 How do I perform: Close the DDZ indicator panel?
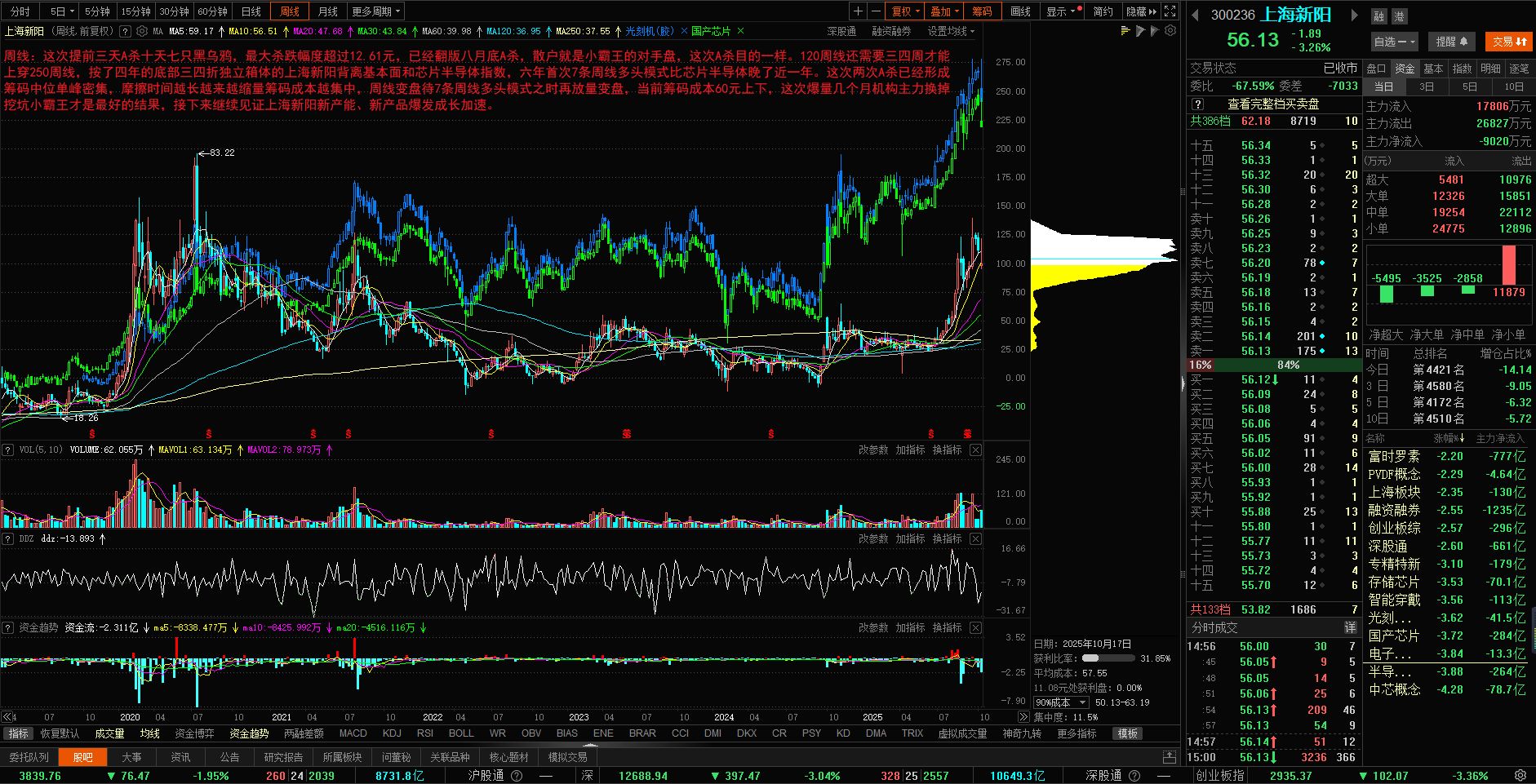975,538
